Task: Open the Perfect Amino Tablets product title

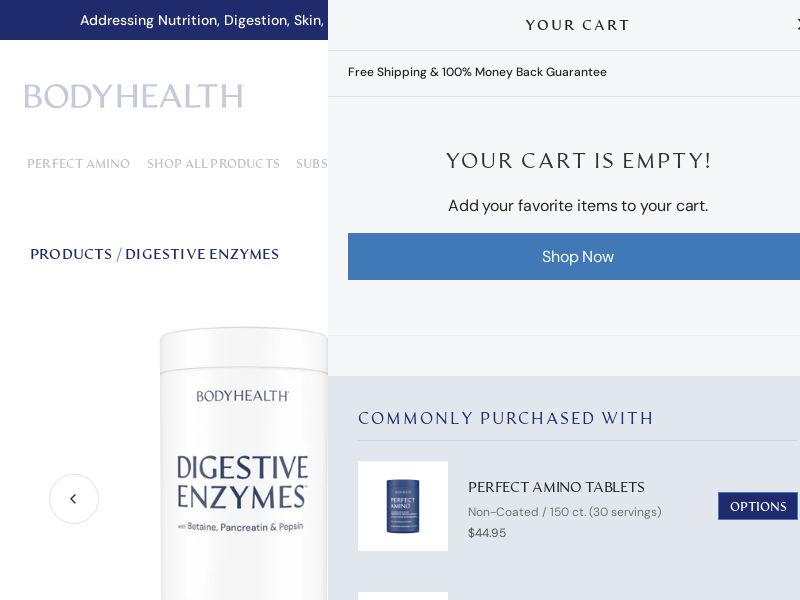Action: click(x=556, y=487)
